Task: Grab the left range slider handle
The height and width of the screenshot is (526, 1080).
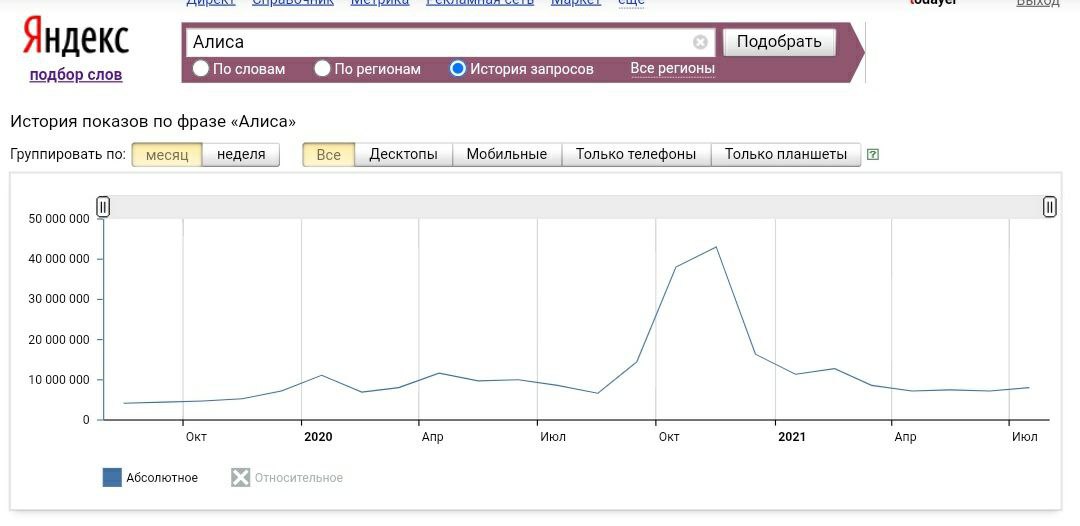Action: point(103,206)
